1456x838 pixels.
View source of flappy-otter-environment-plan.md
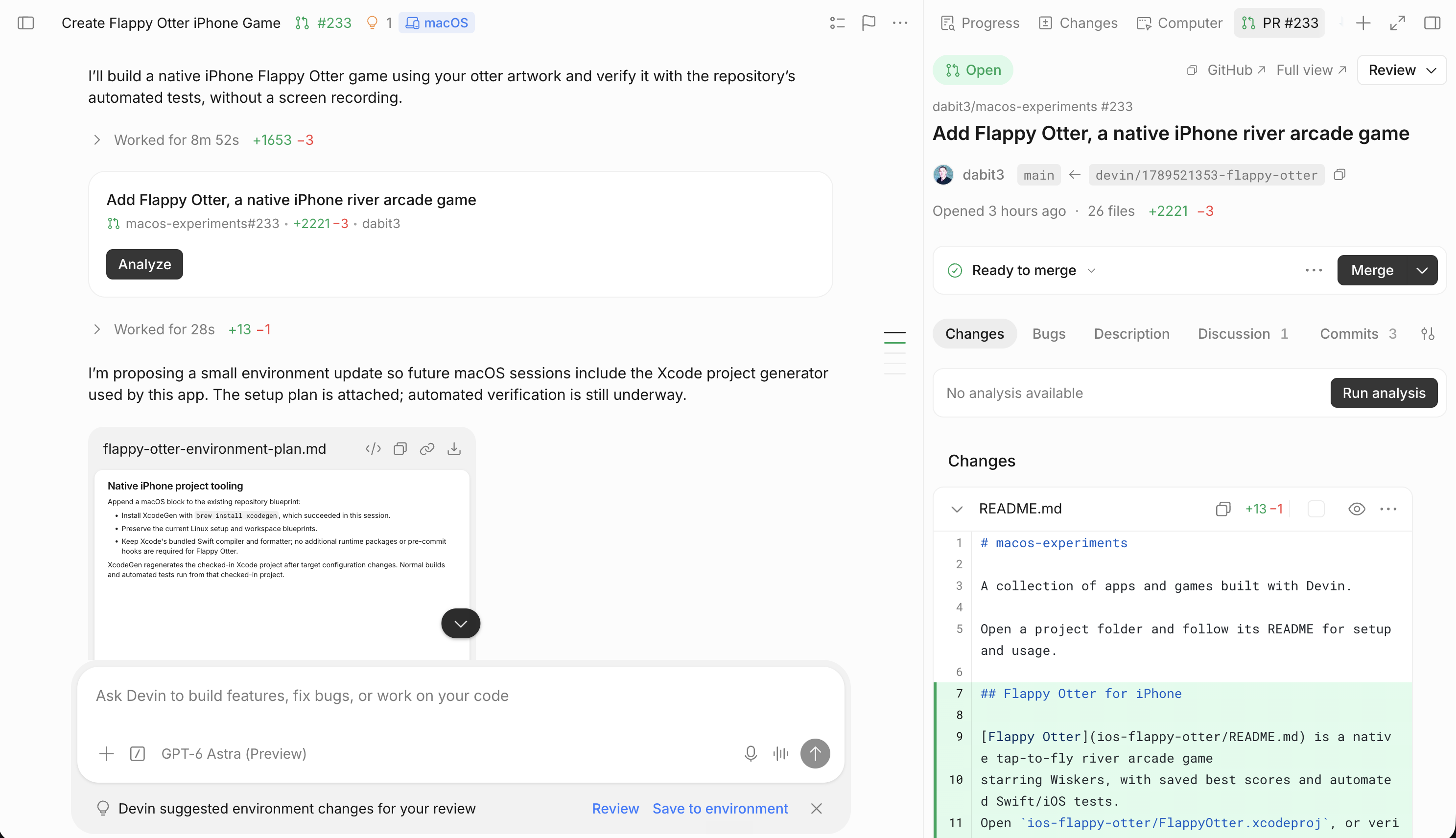click(374, 449)
